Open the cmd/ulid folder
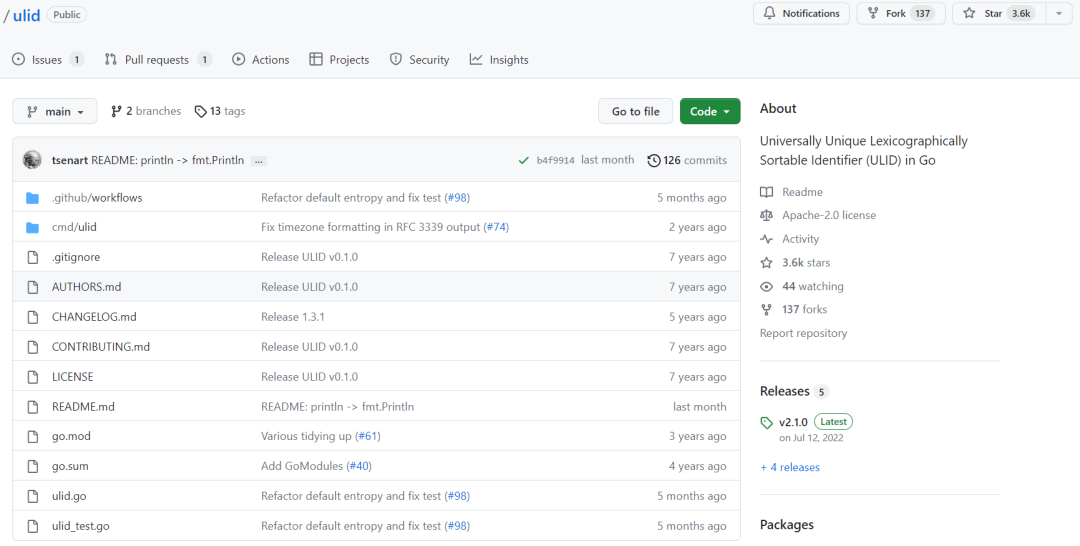 pos(74,227)
